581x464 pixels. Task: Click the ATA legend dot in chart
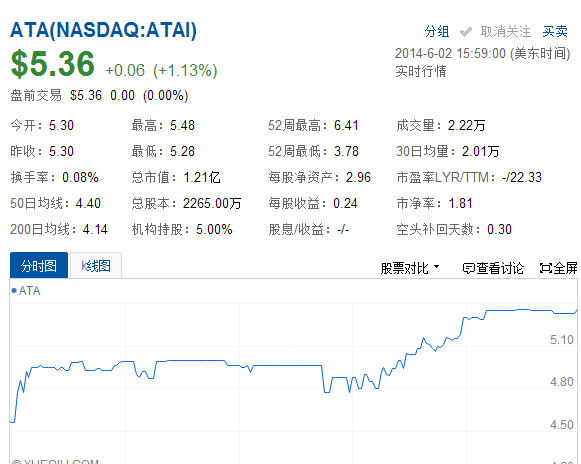14,291
